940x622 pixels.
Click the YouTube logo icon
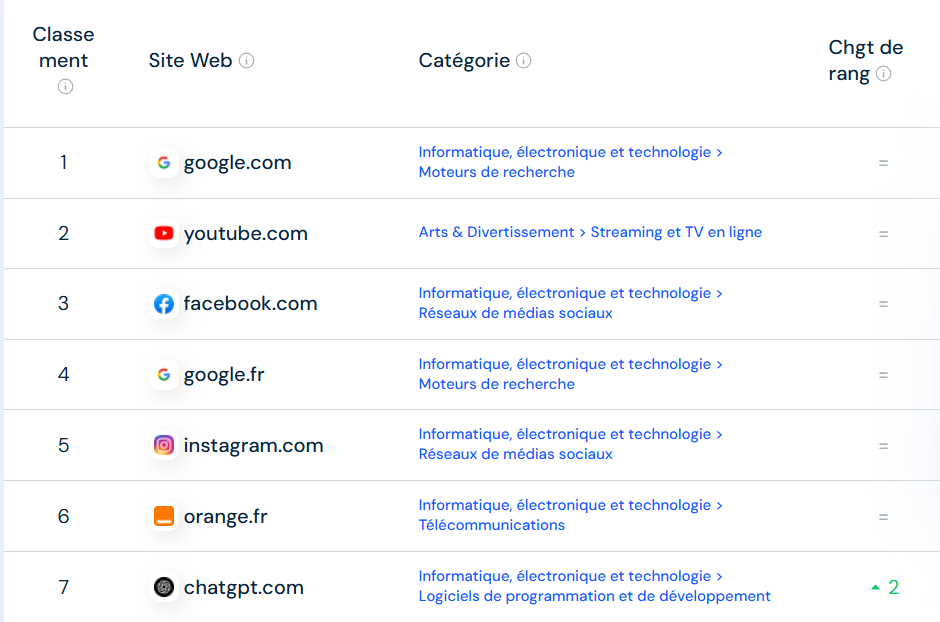(x=164, y=233)
